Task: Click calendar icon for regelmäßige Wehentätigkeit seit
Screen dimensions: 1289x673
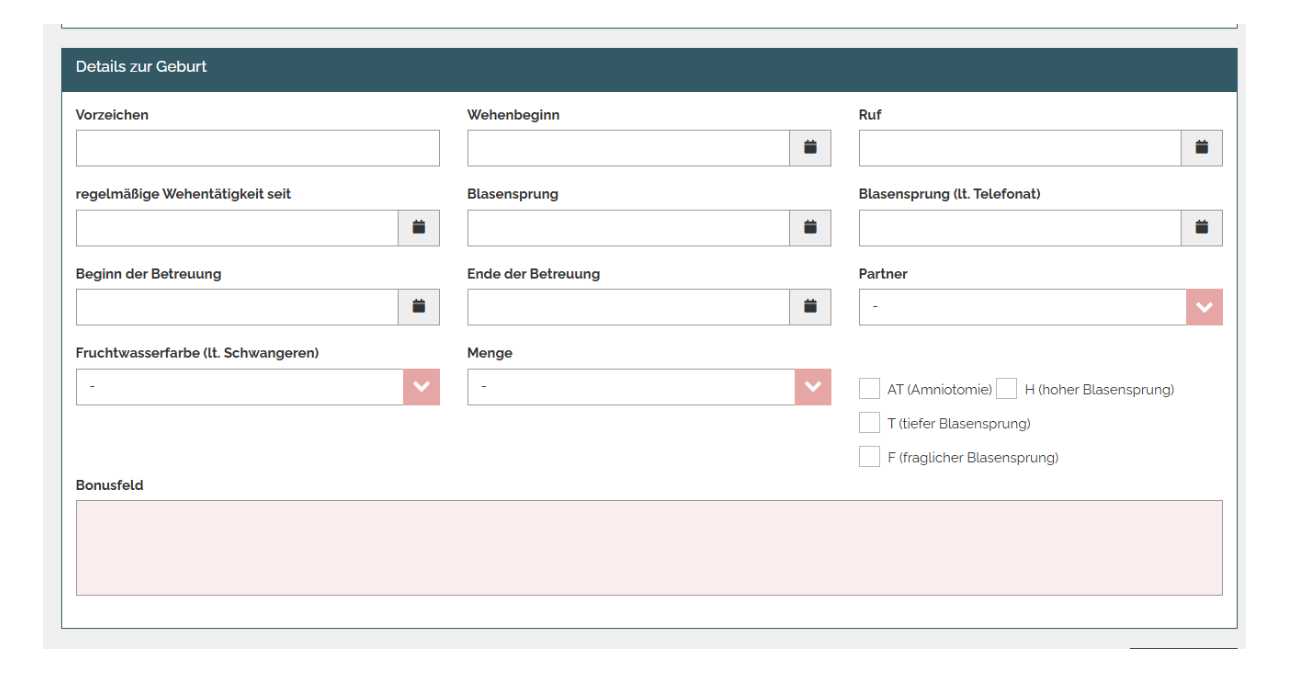Action: click(x=420, y=228)
